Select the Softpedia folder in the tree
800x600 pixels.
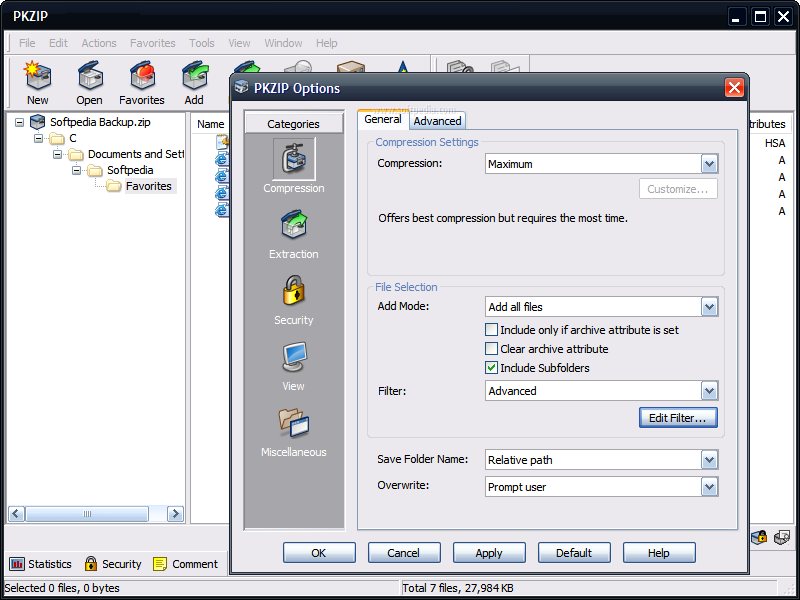coord(130,170)
